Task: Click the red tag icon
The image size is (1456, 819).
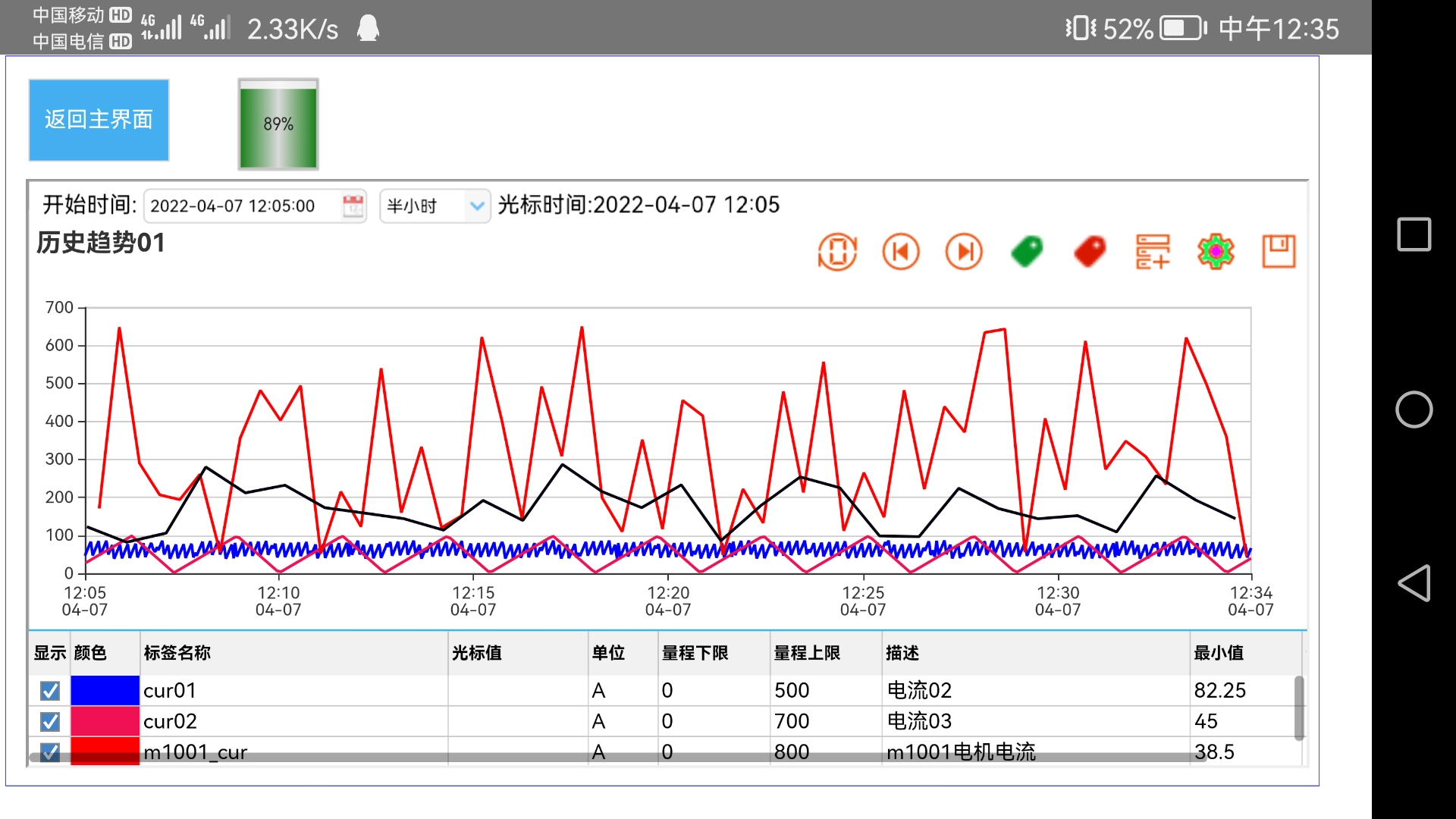Action: tap(1090, 252)
